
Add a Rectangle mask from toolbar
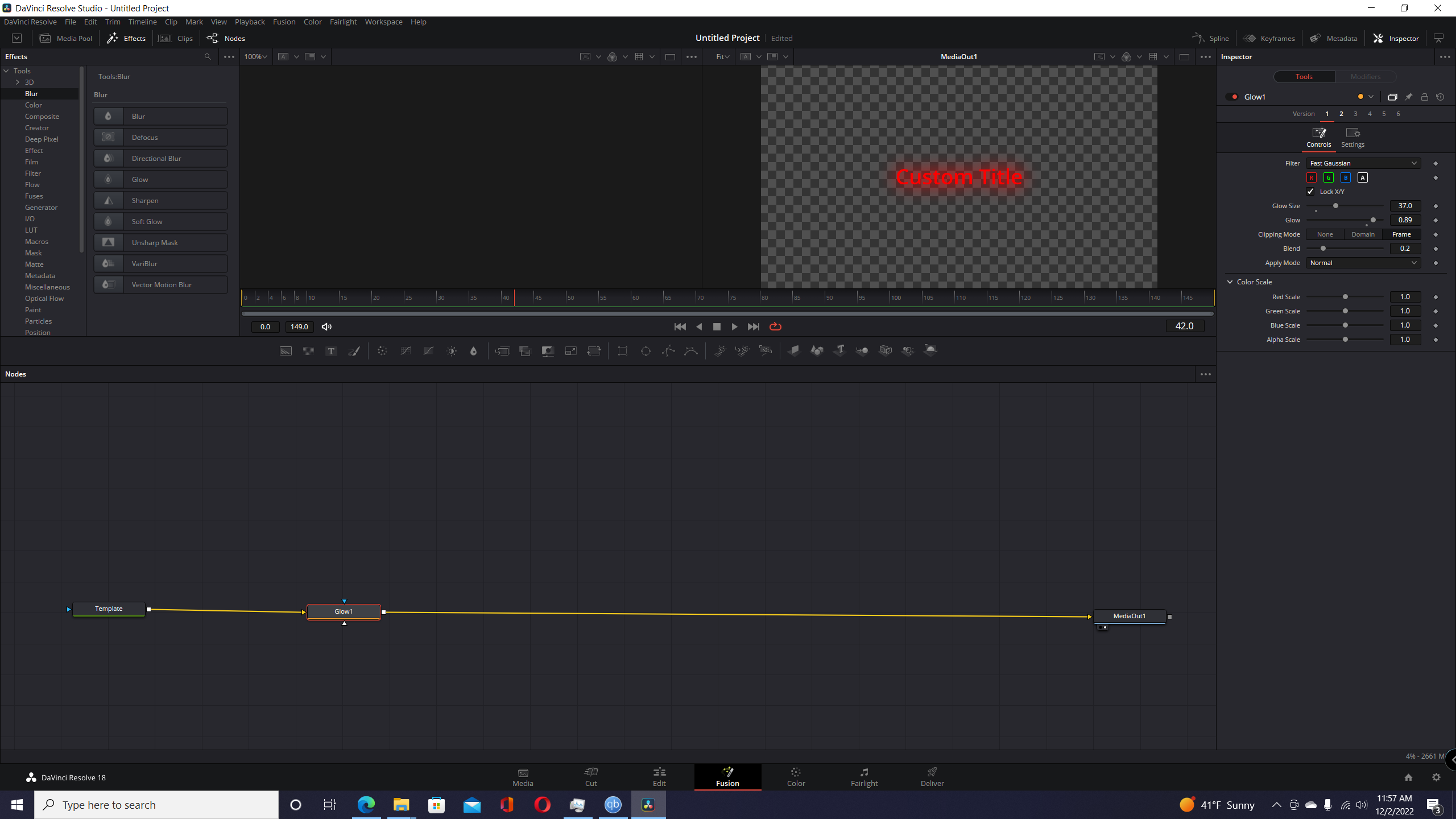(x=623, y=351)
